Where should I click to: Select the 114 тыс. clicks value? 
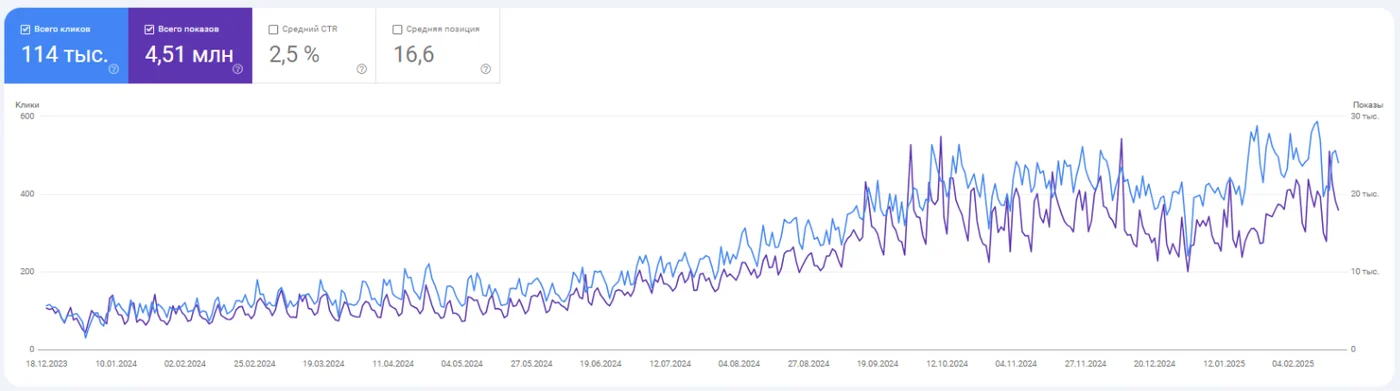(x=65, y=55)
